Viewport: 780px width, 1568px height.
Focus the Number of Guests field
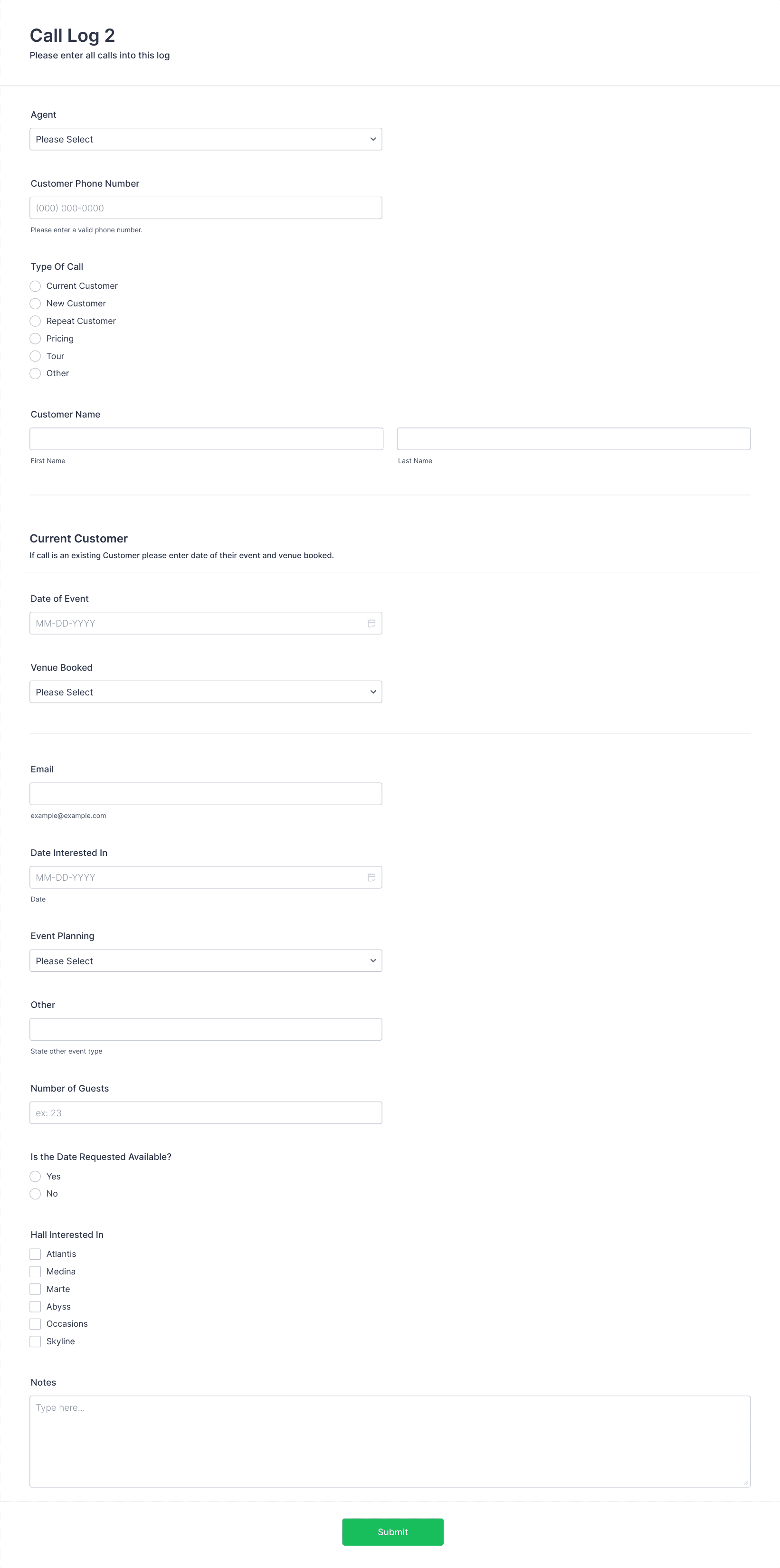(206, 1112)
